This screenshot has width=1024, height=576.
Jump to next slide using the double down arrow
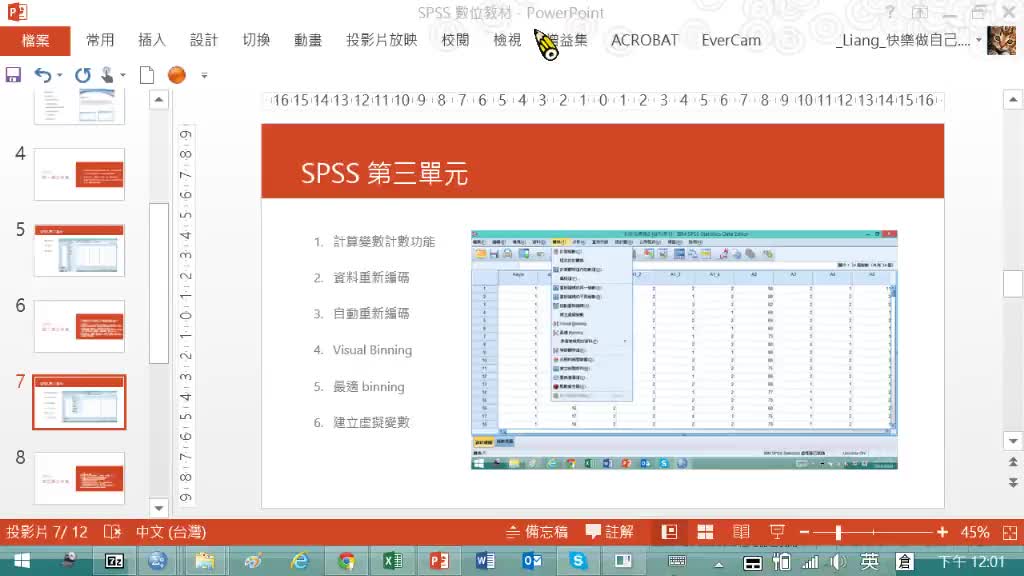(1013, 483)
